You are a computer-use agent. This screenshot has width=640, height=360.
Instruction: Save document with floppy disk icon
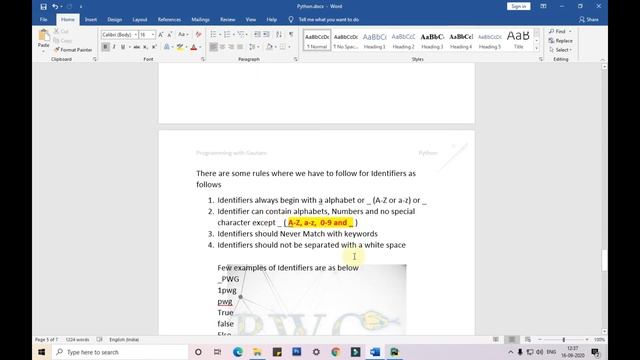pyautogui.click(x=44, y=7)
